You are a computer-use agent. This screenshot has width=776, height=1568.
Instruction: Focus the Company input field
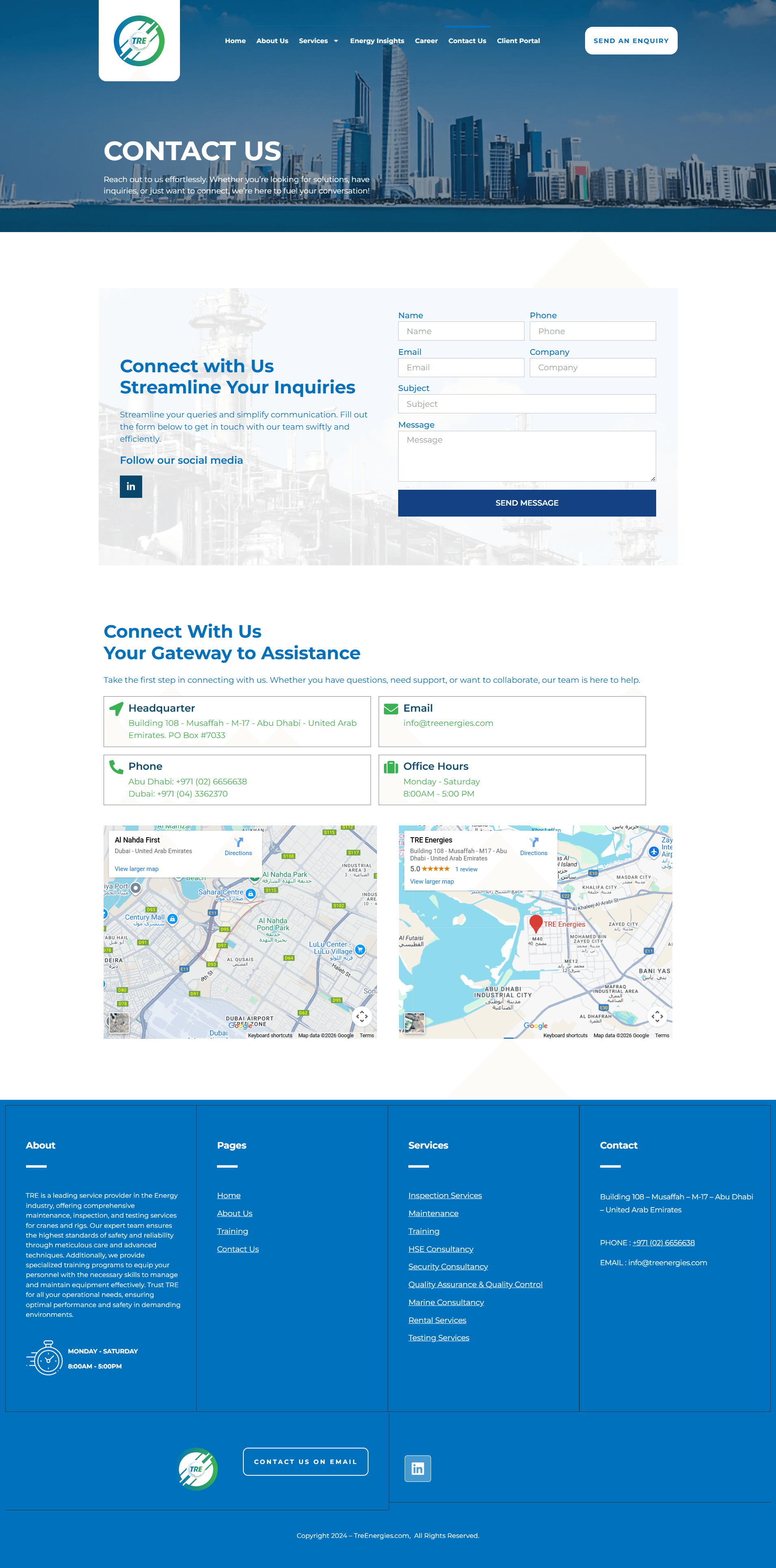pos(593,368)
